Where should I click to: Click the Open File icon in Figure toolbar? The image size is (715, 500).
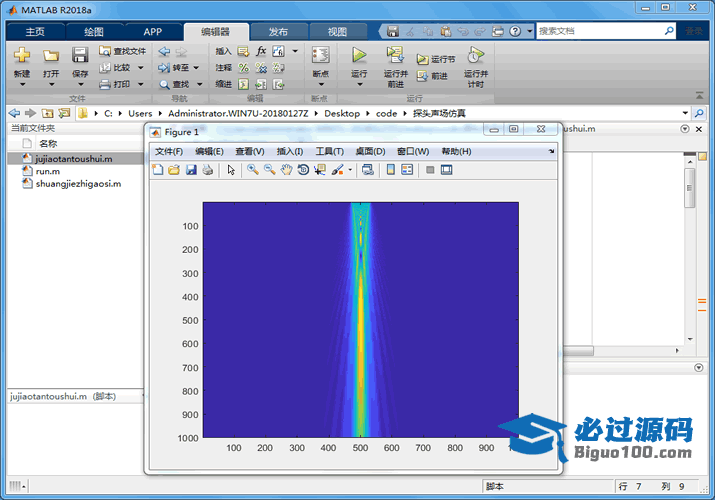(x=174, y=170)
